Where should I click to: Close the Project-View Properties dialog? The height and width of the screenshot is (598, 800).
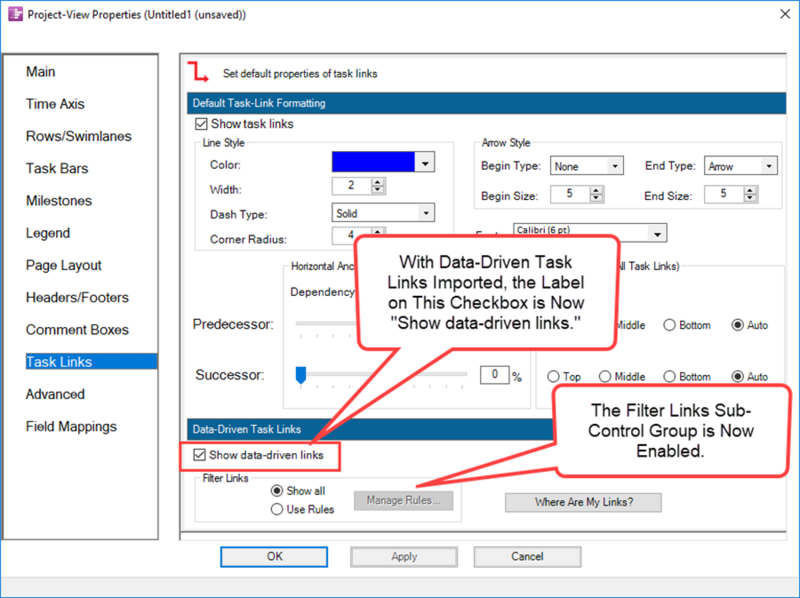785,14
